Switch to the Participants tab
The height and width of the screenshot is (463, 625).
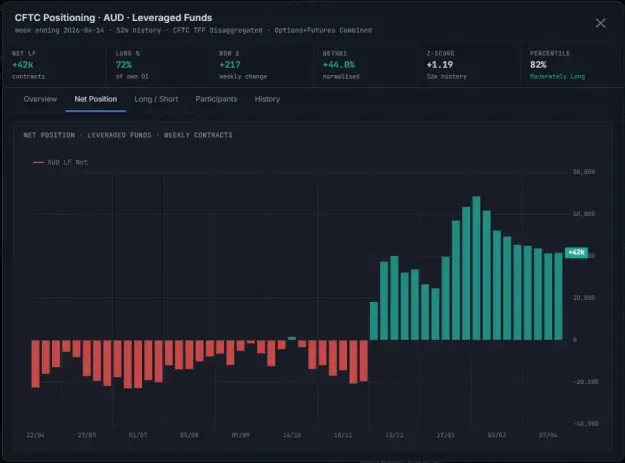pos(216,99)
